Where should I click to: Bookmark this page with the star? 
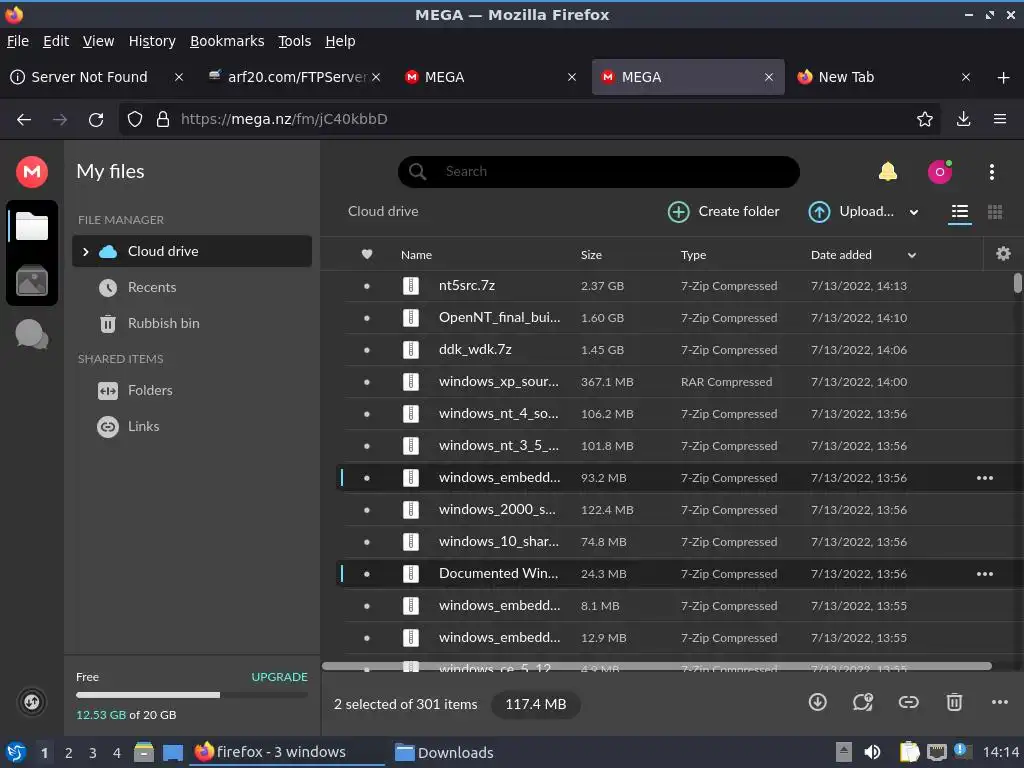click(924, 119)
